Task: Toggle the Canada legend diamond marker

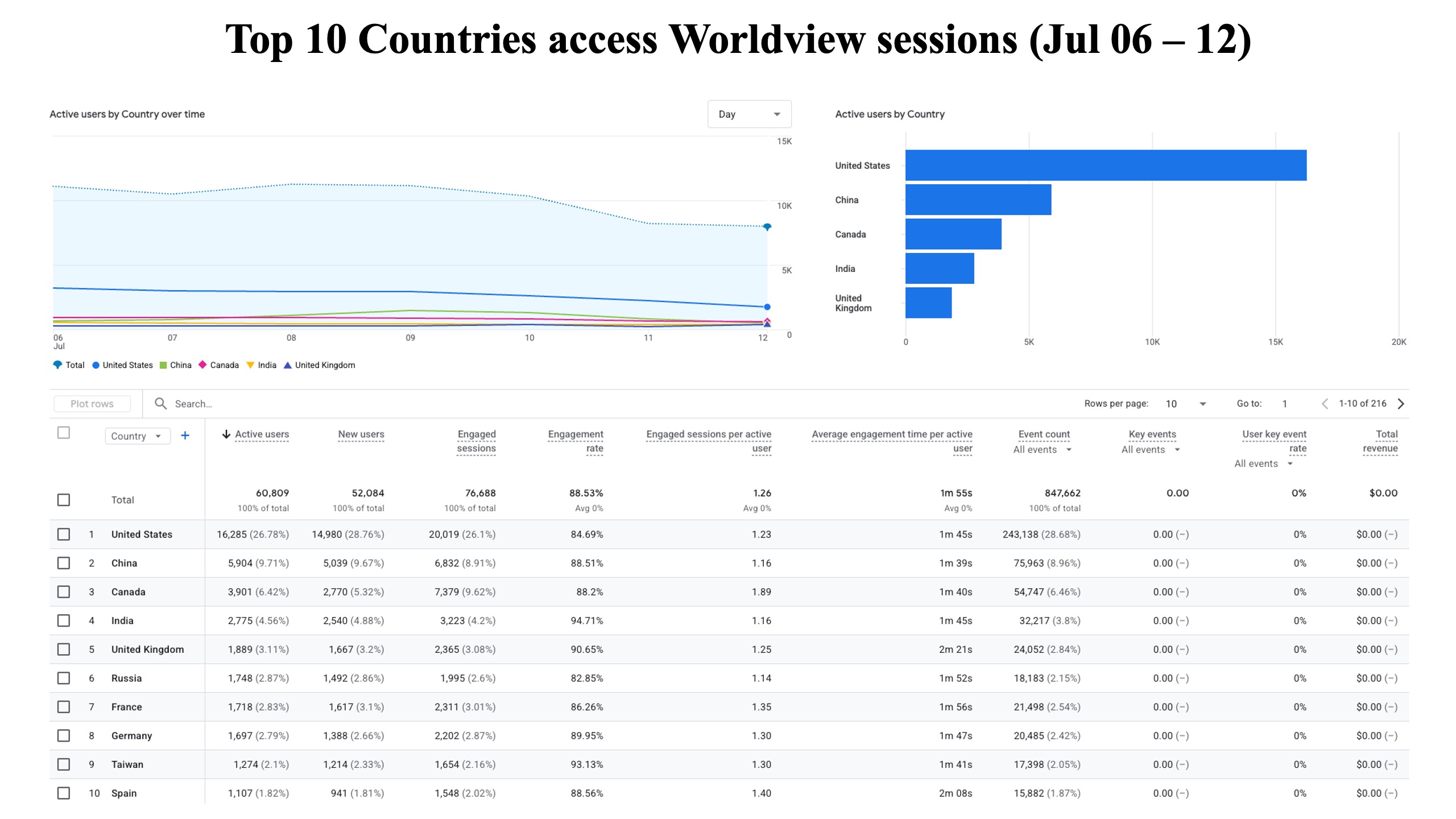Action: [x=202, y=365]
